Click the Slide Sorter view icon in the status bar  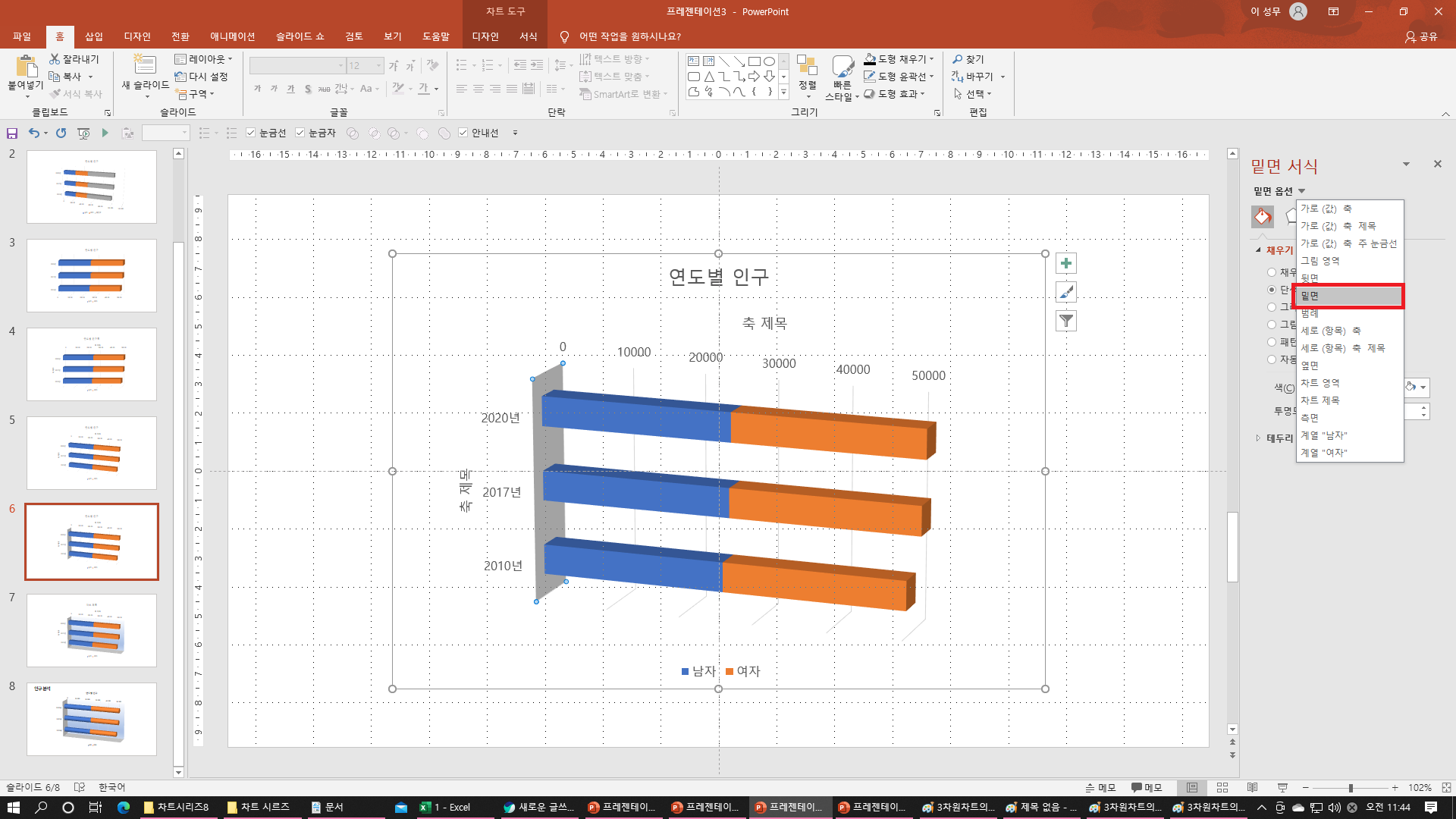[x=1222, y=788]
